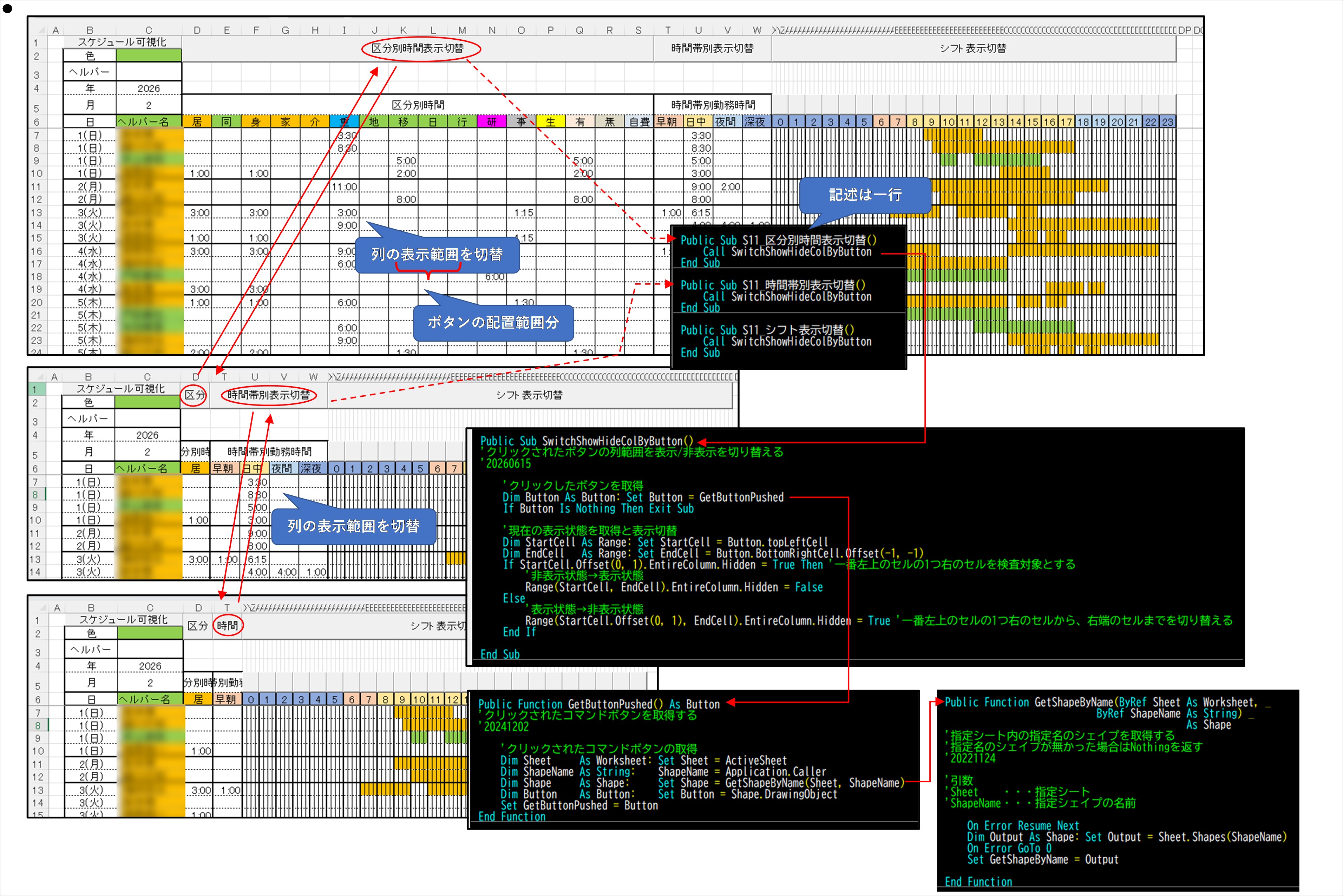This screenshot has width=1343, height=896.
Task: Click On Error Resume Next code line
Action: click(x=1023, y=826)
